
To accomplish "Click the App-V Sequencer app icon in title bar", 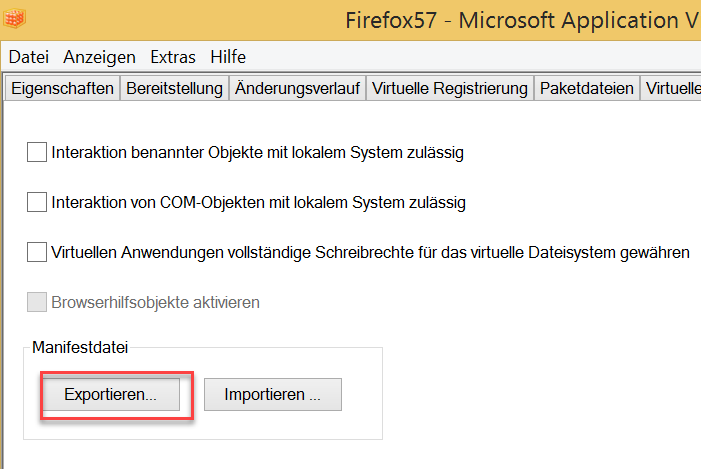I will pos(15,19).
